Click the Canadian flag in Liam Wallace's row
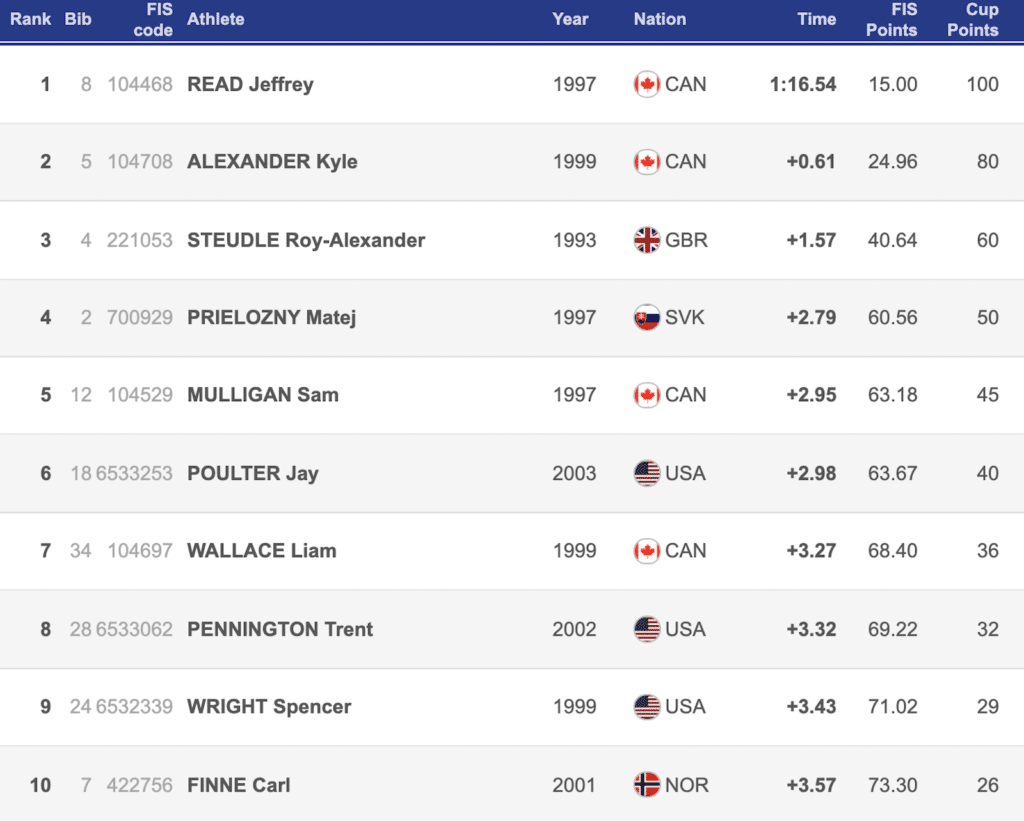1024x821 pixels. [x=646, y=551]
